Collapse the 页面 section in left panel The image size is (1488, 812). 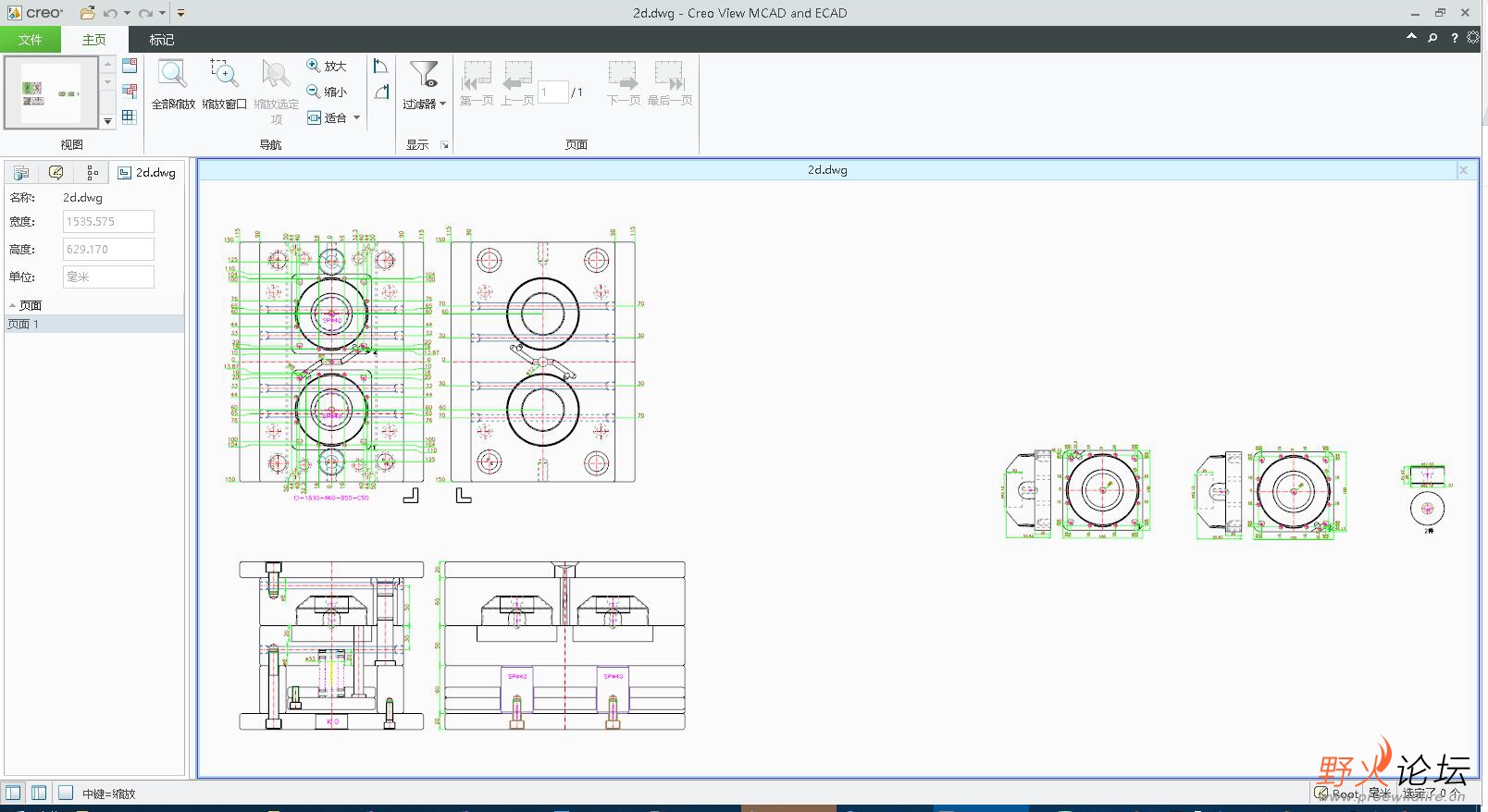(x=12, y=305)
